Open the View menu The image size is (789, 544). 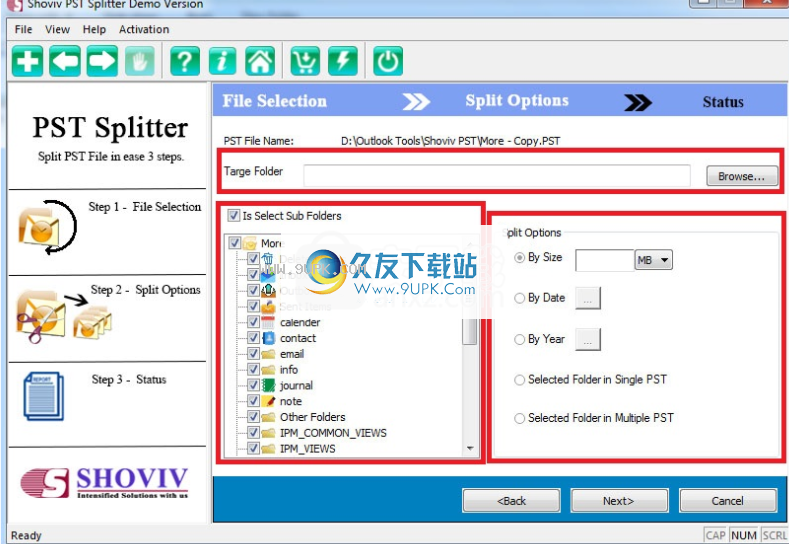57,29
